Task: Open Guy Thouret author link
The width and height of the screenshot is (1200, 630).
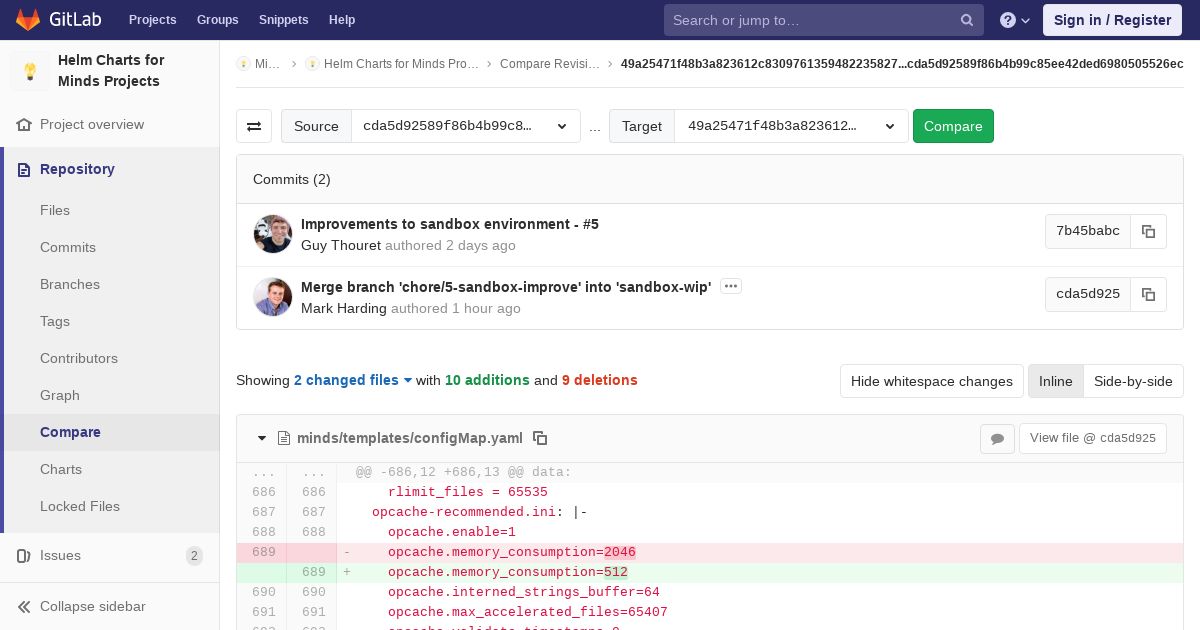Action: (341, 245)
